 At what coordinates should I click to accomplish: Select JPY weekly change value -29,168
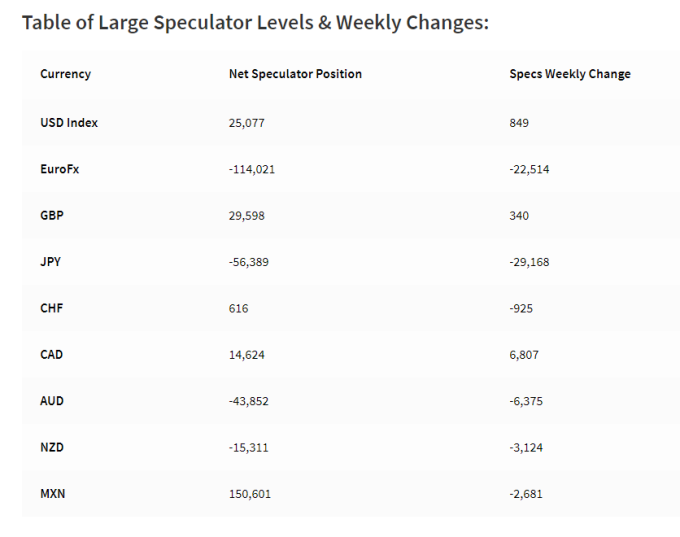coord(530,262)
